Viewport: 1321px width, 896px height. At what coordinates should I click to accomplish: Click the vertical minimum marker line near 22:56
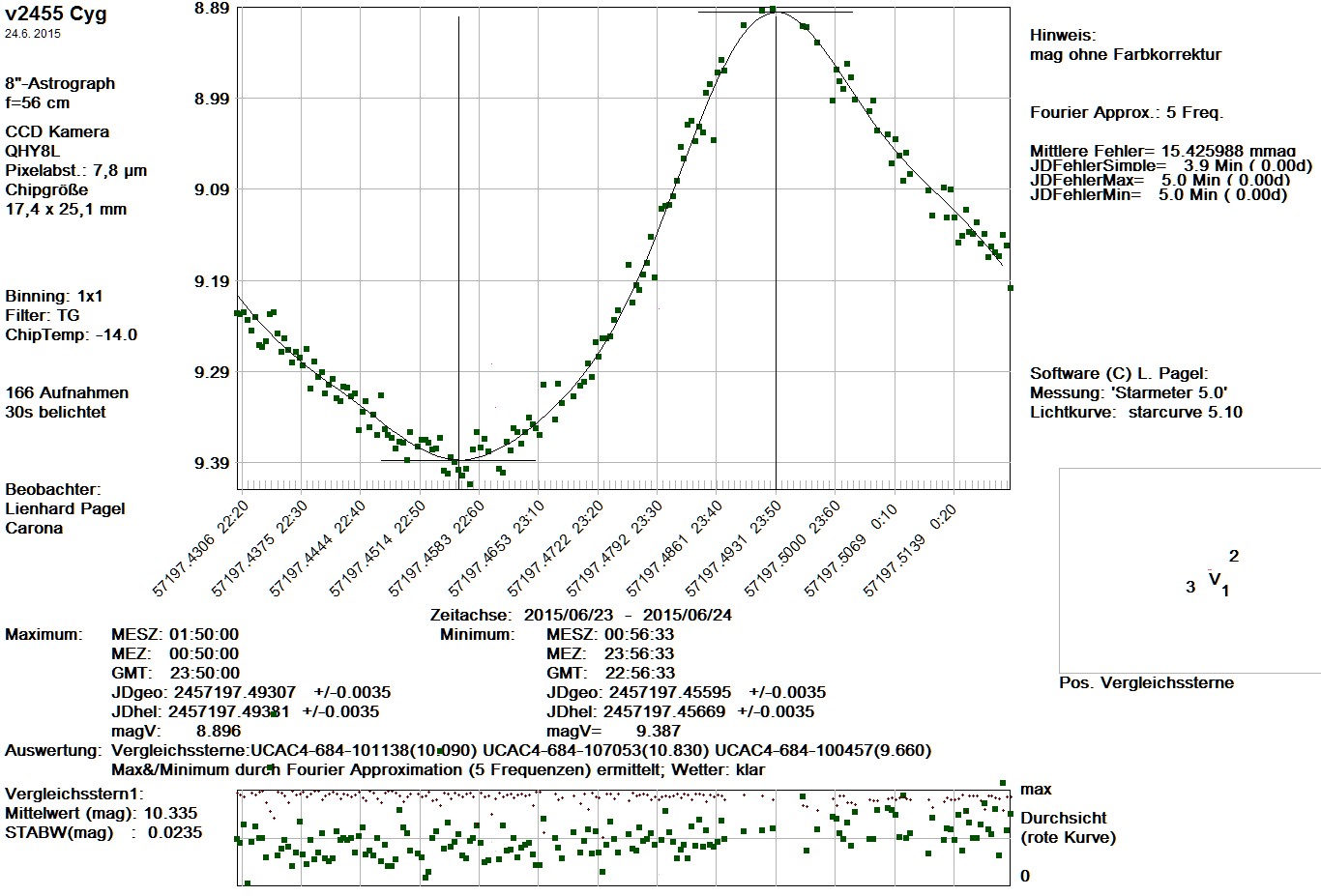(458, 242)
